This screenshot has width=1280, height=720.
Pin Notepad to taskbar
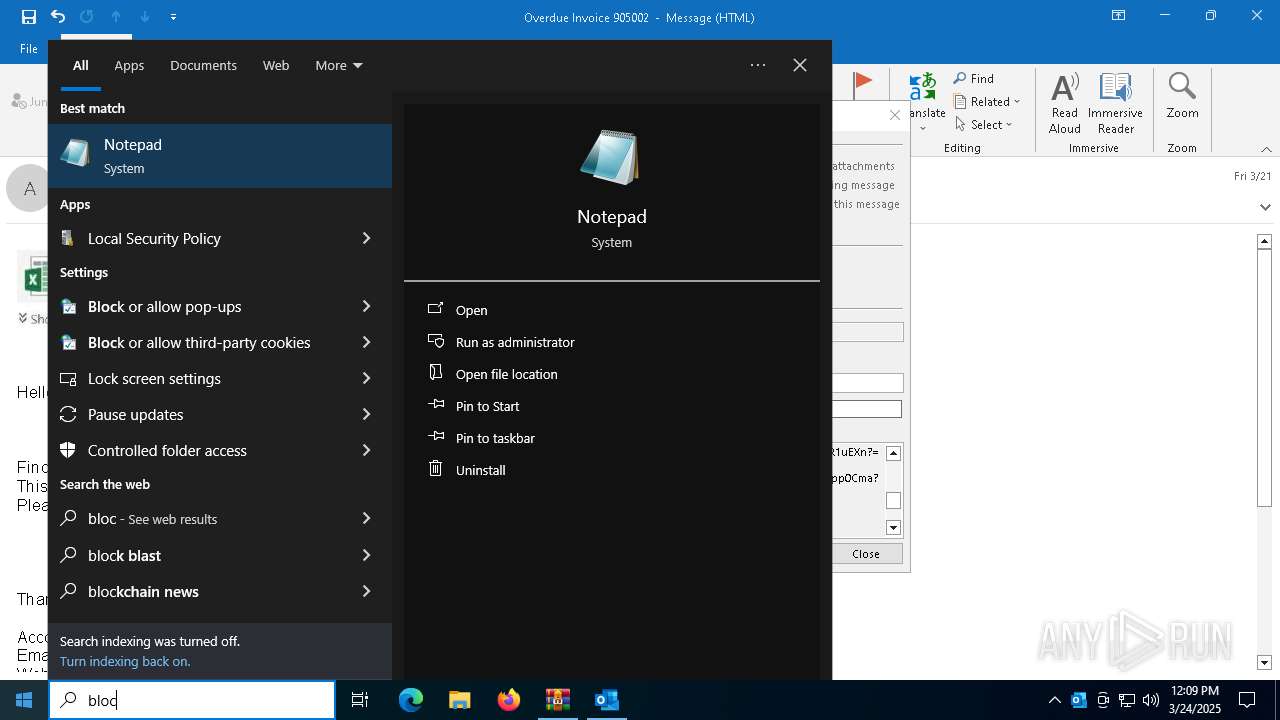(x=495, y=438)
